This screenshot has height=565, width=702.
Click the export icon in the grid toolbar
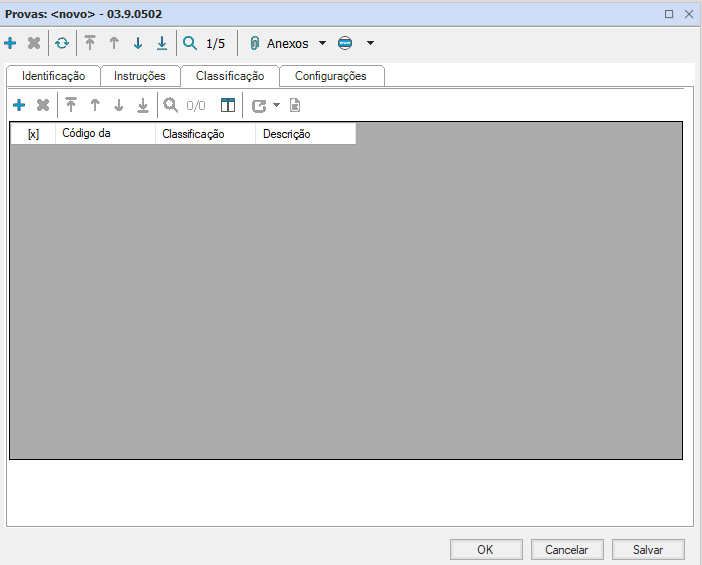tap(259, 105)
